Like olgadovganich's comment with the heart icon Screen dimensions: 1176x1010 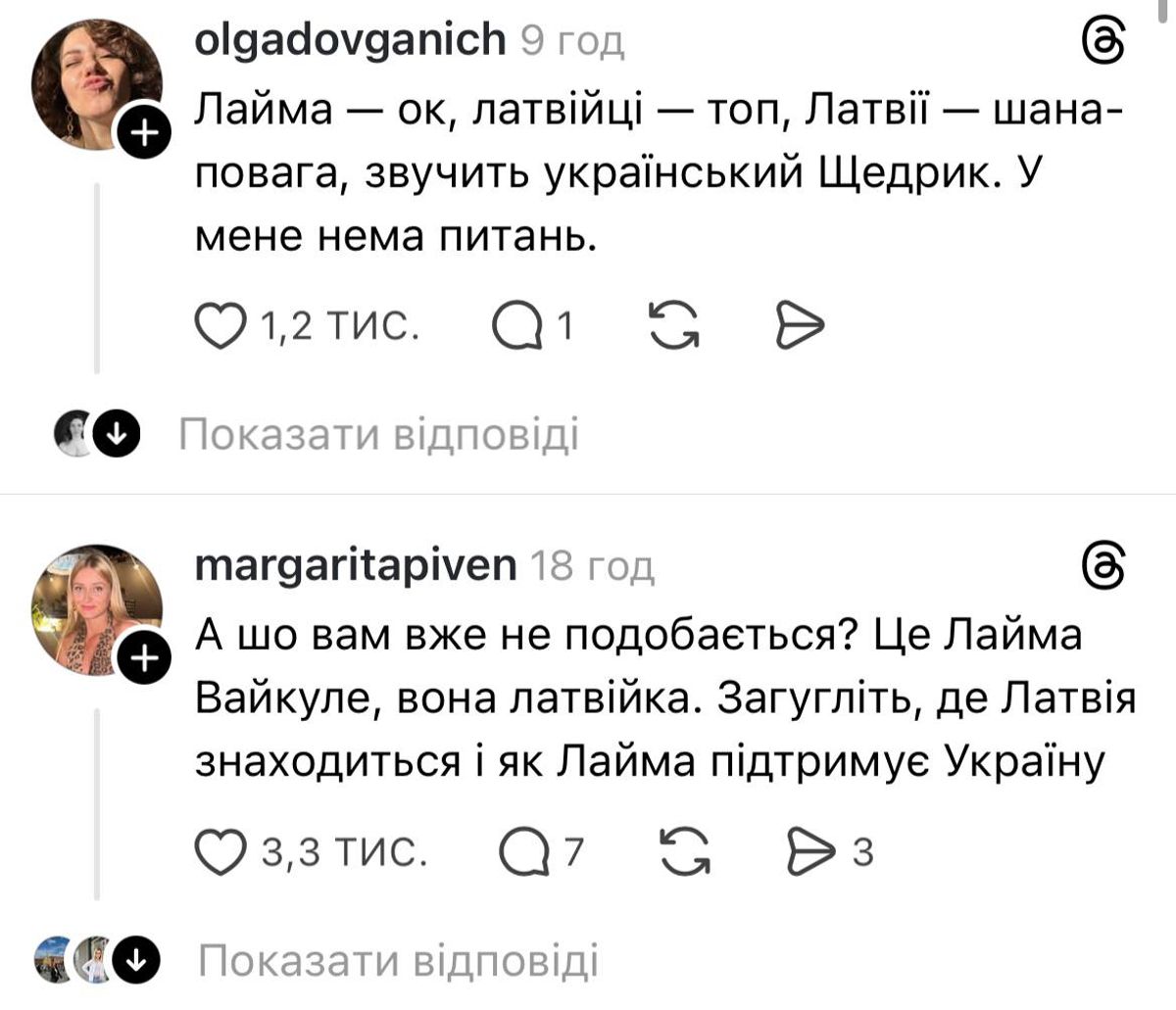click(x=220, y=326)
